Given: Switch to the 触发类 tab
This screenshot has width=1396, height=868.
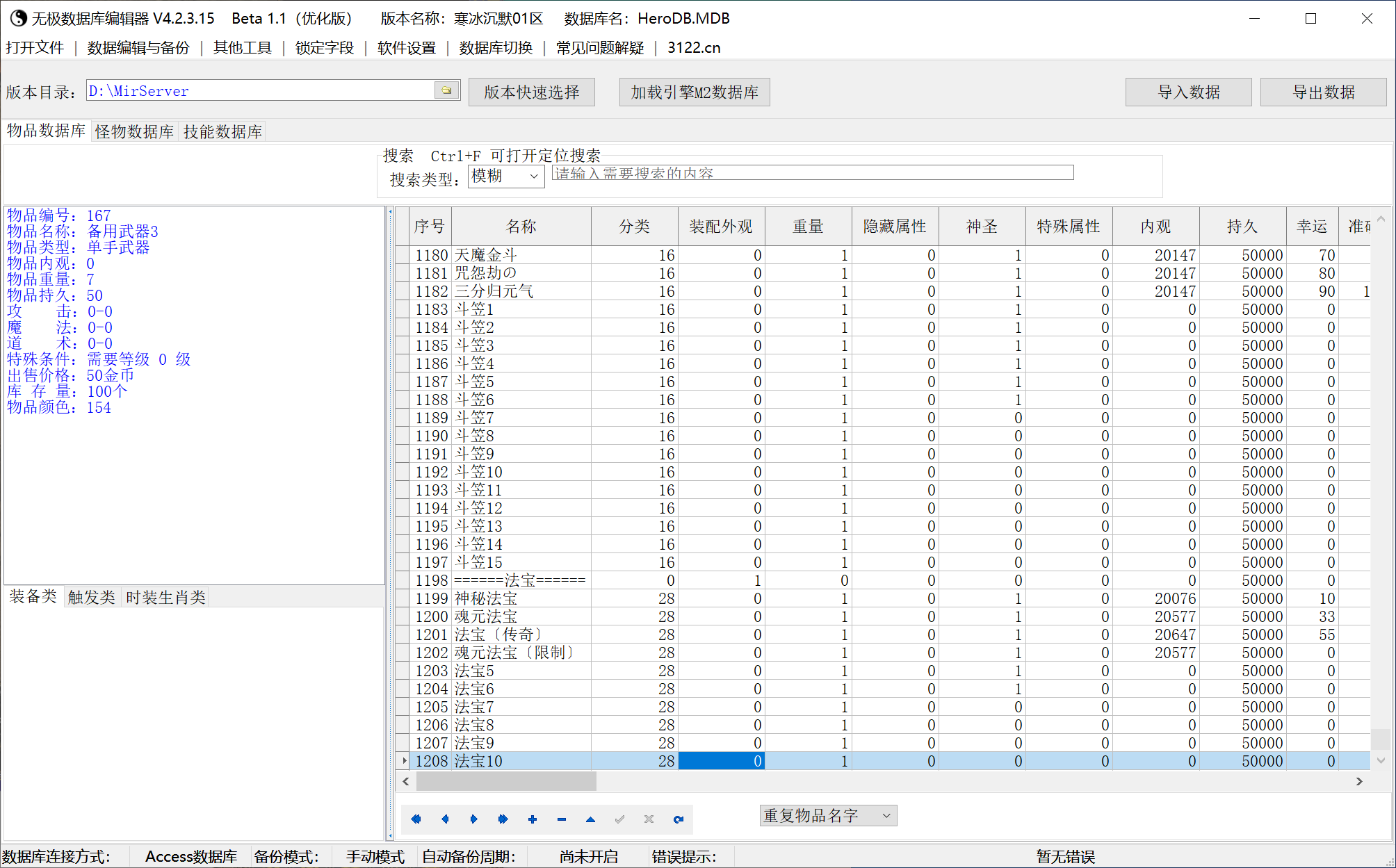Looking at the screenshot, I should (92, 597).
